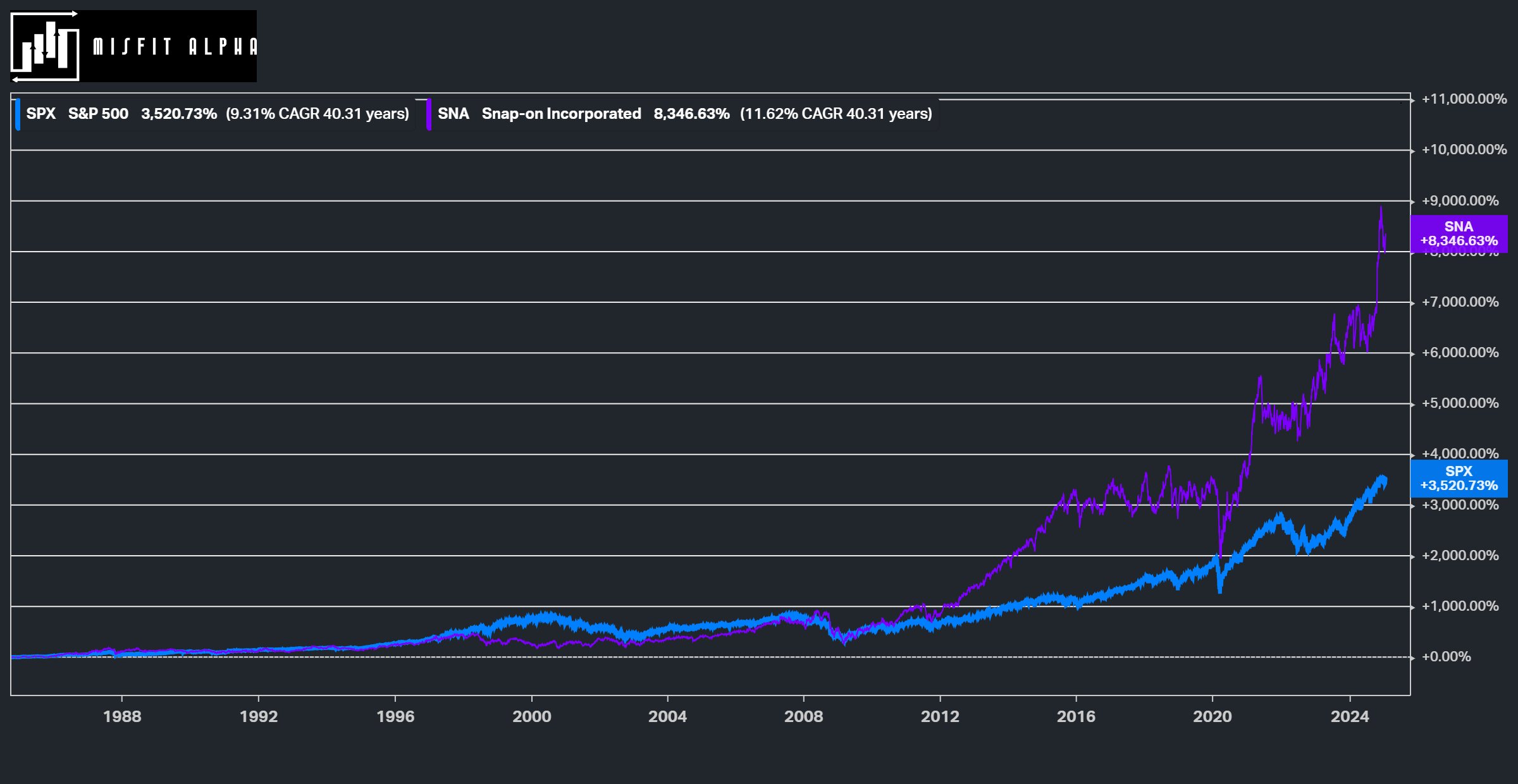Click the 2012 year label on time axis
The width and height of the screenshot is (1518, 784).
point(941,717)
